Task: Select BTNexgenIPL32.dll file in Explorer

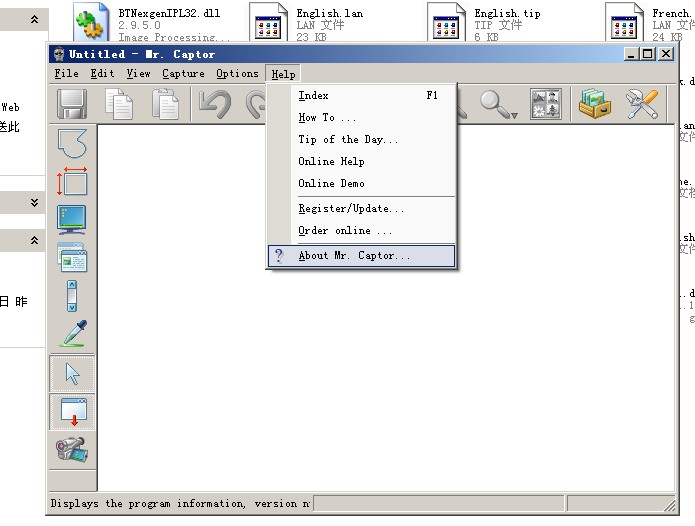Action: [153, 22]
